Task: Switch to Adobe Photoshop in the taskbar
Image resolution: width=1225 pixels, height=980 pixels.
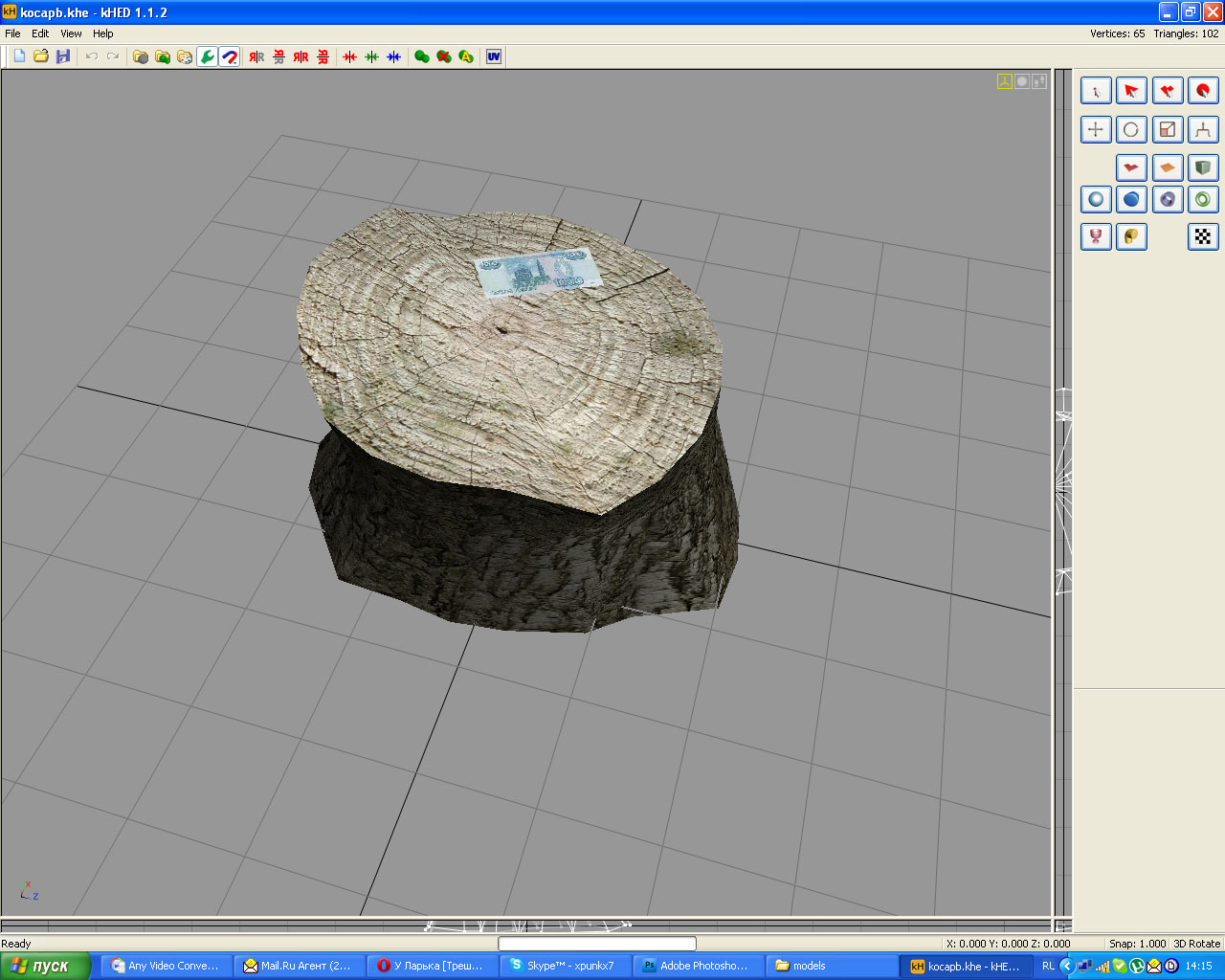Action: 698,966
